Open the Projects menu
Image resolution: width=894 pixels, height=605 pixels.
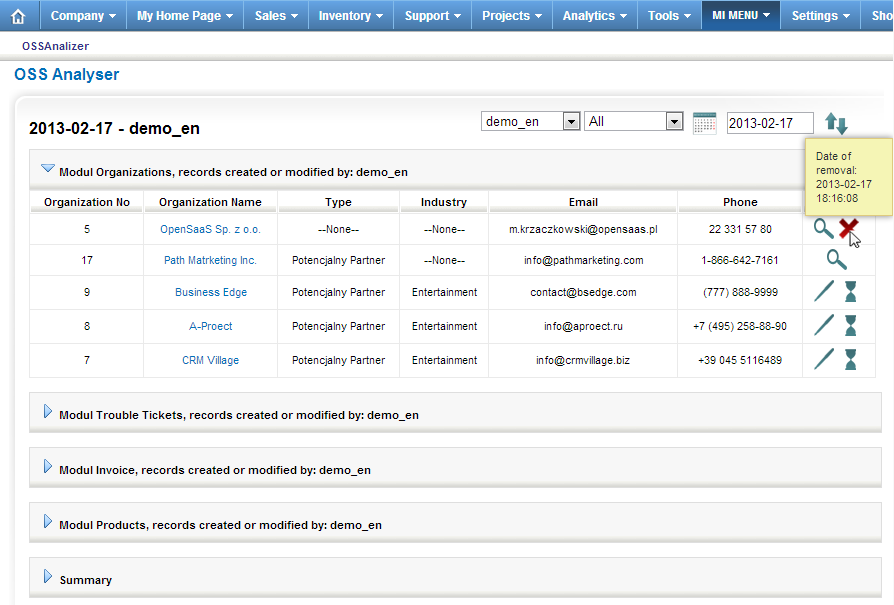(x=511, y=16)
